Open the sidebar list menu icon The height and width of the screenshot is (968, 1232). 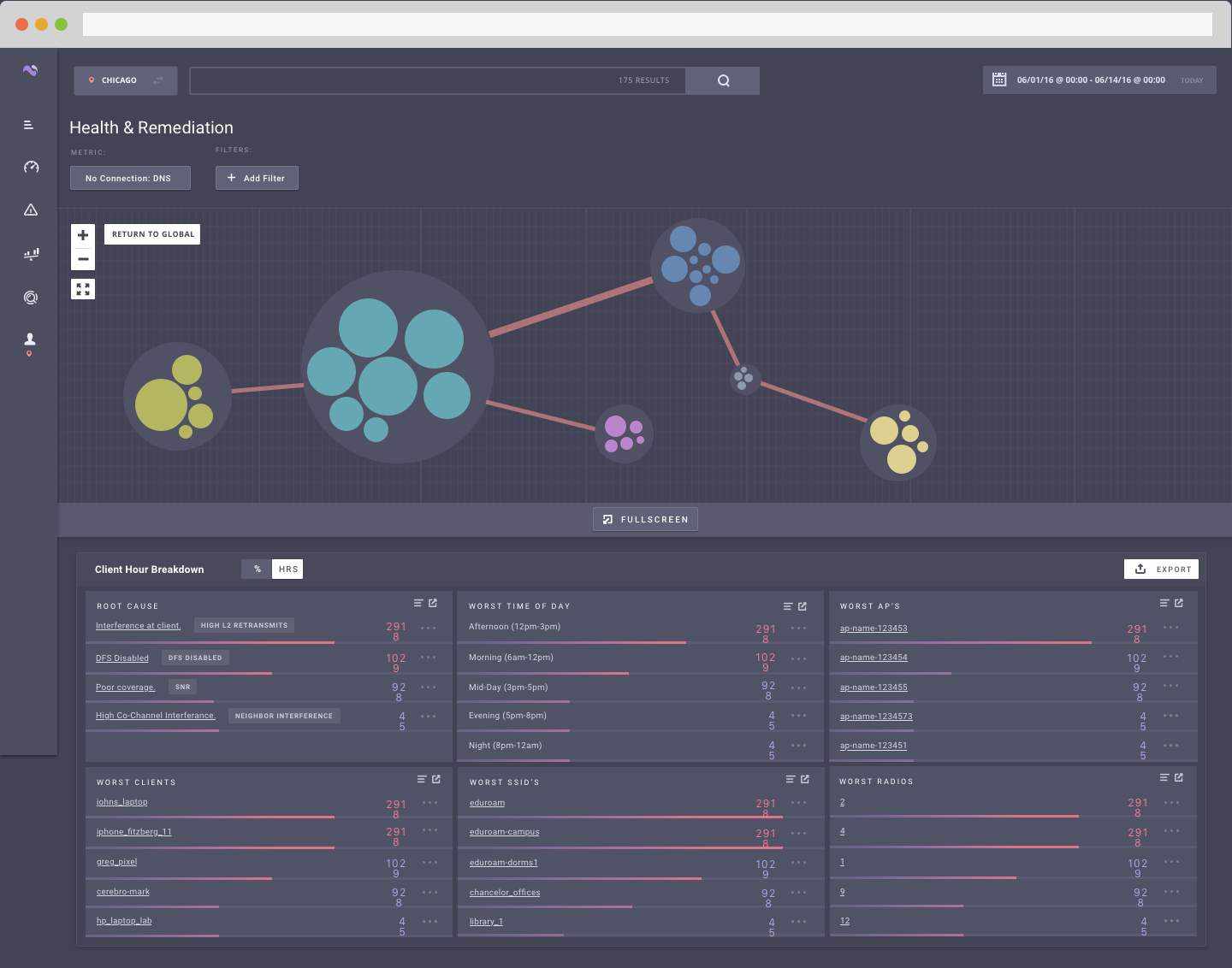tap(28, 125)
